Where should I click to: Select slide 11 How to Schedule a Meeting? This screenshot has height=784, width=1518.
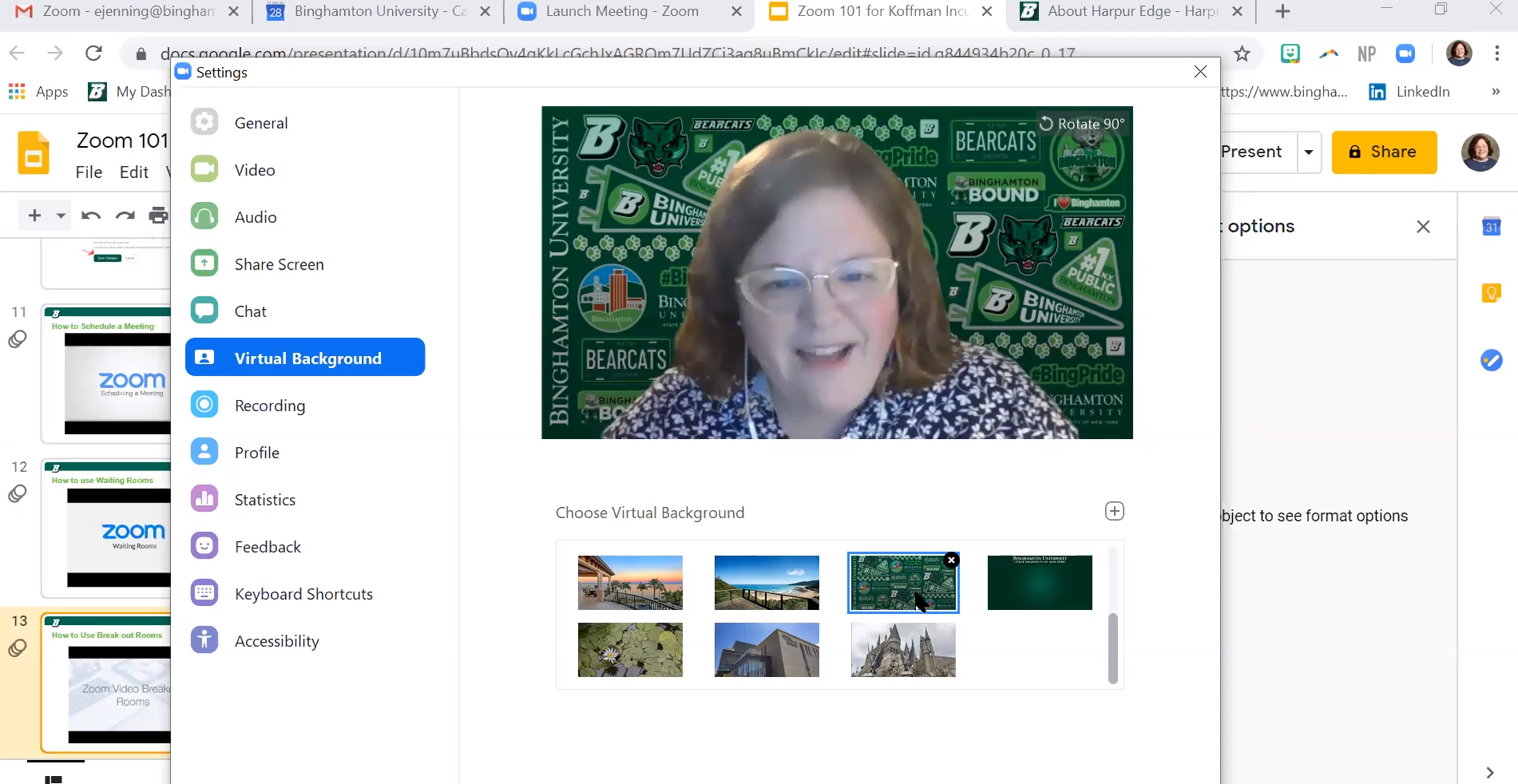[107, 374]
